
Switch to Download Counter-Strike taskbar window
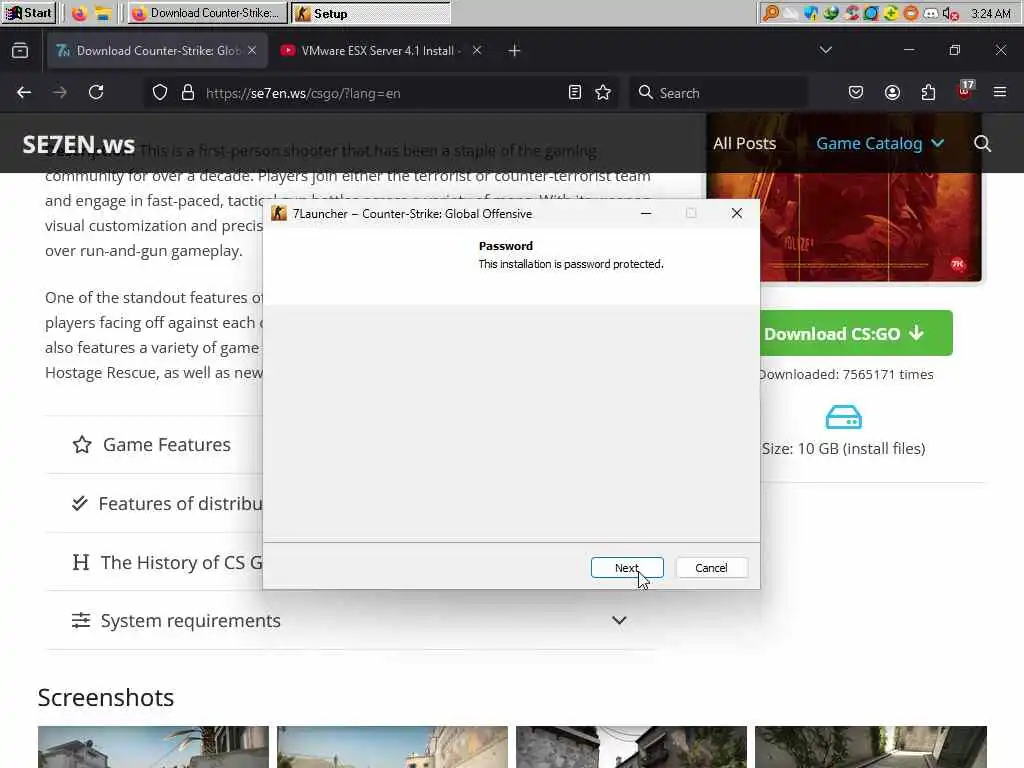(x=207, y=13)
